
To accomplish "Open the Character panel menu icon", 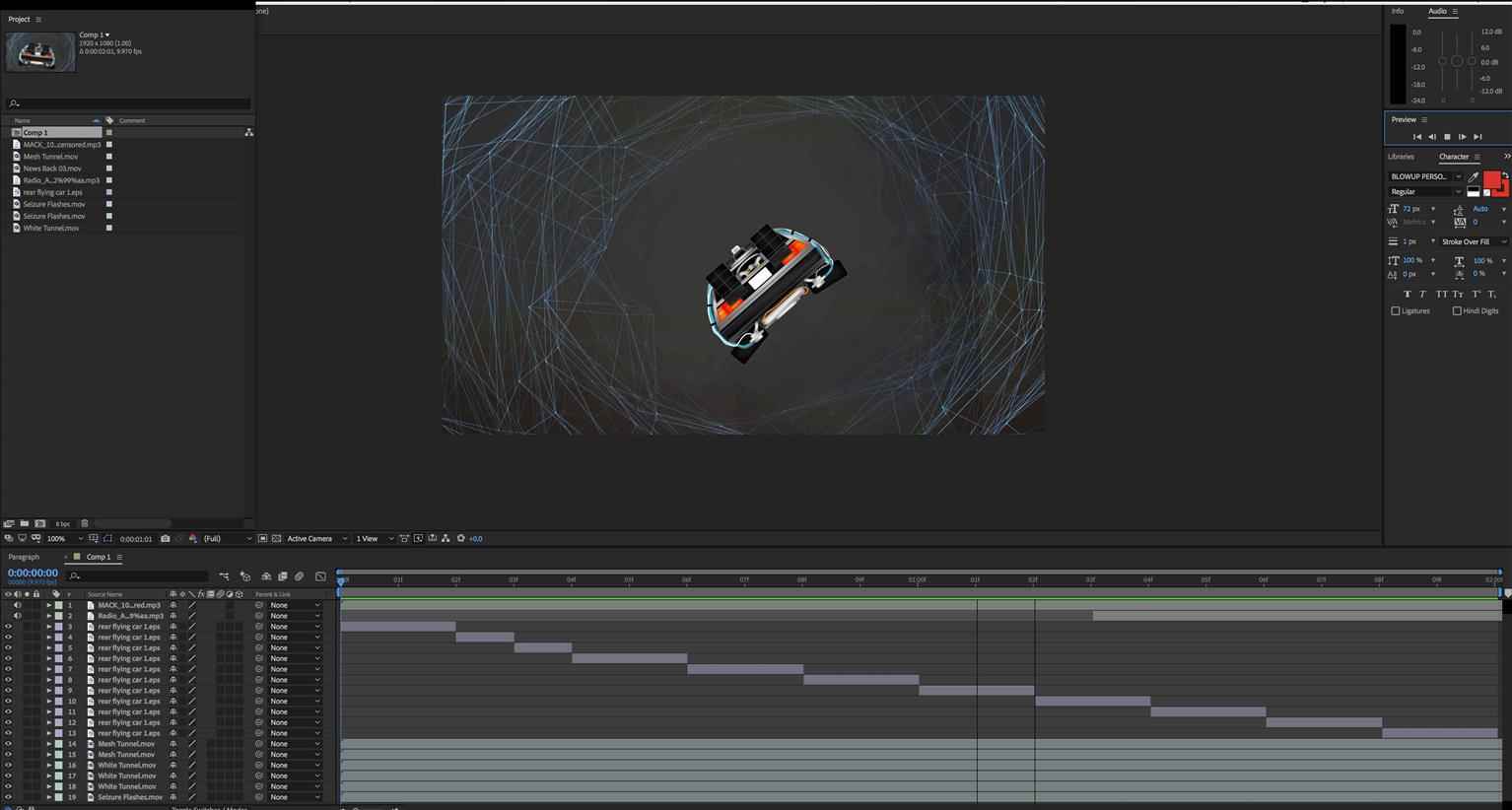I will [x=1477, y=157].
